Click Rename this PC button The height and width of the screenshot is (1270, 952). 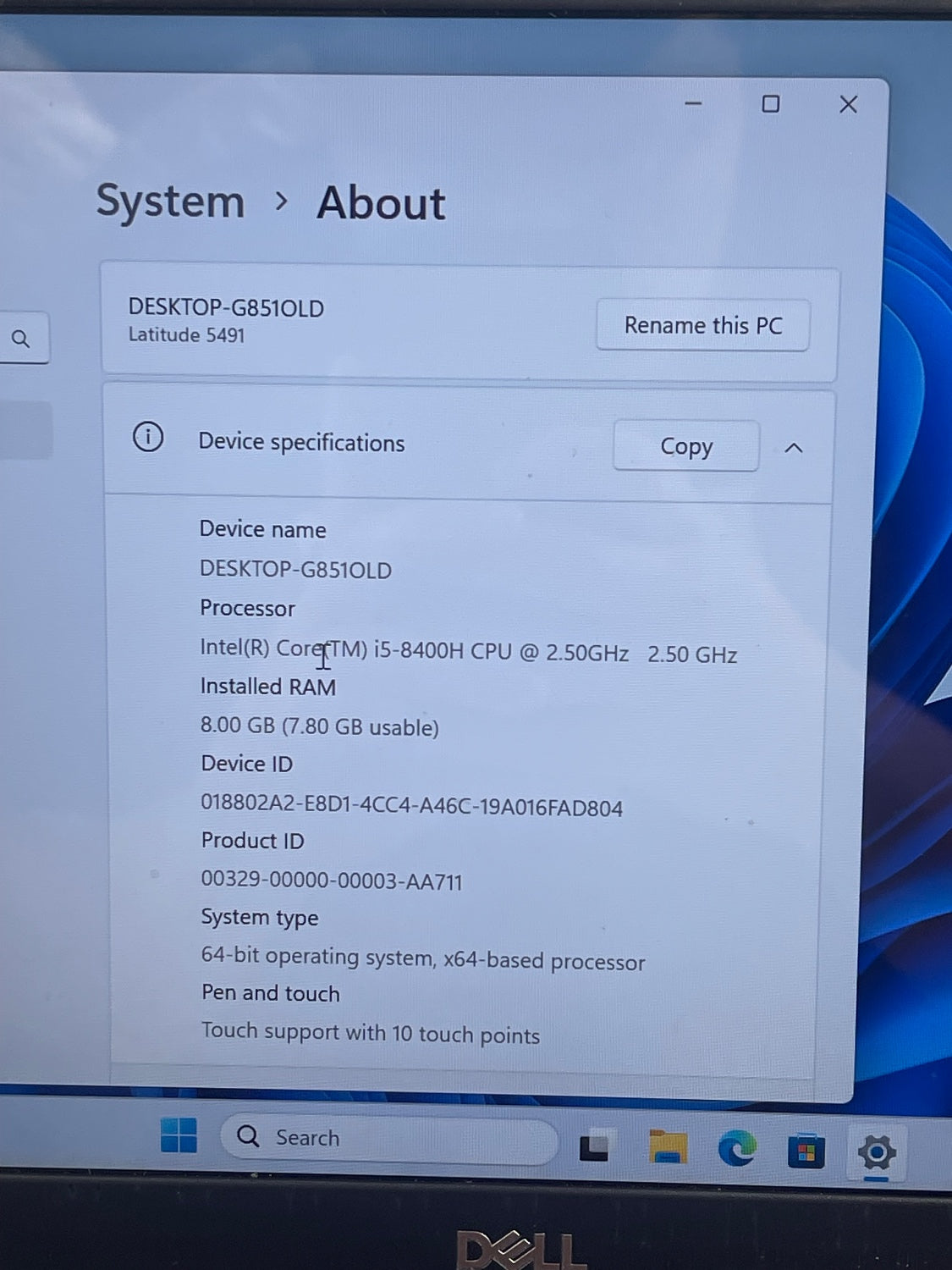coord(702,325)
